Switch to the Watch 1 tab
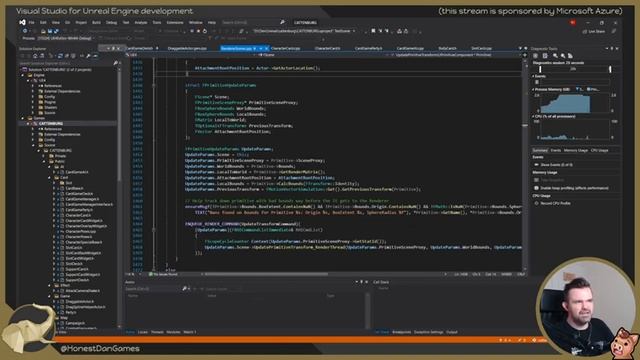This screenshot has width=640, height=360. coord(189,332)
